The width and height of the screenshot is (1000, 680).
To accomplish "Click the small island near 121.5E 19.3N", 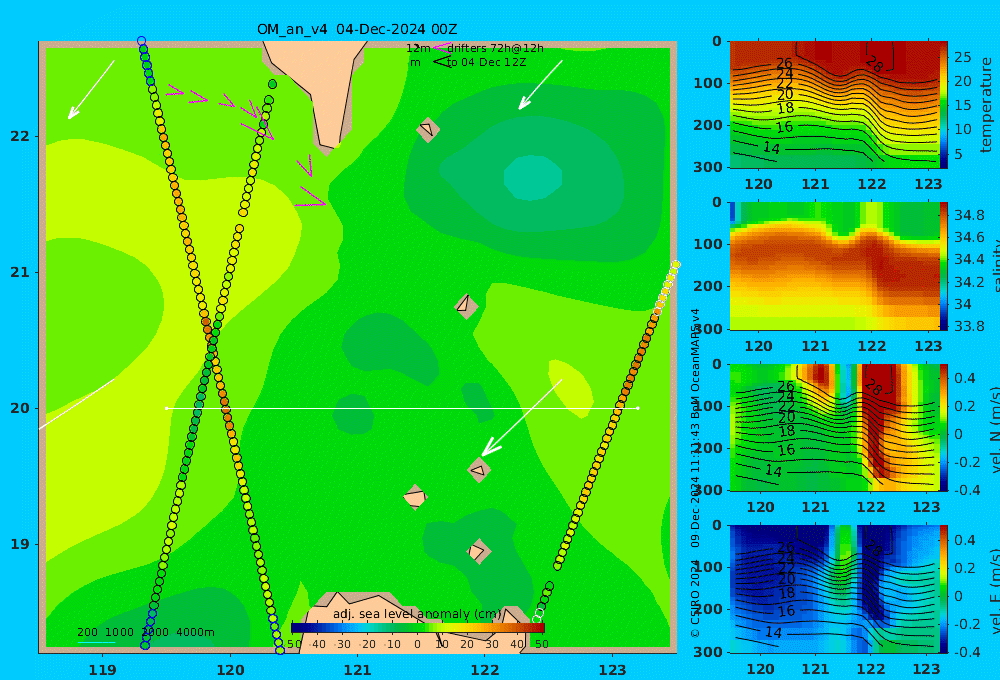I will 415,497.
